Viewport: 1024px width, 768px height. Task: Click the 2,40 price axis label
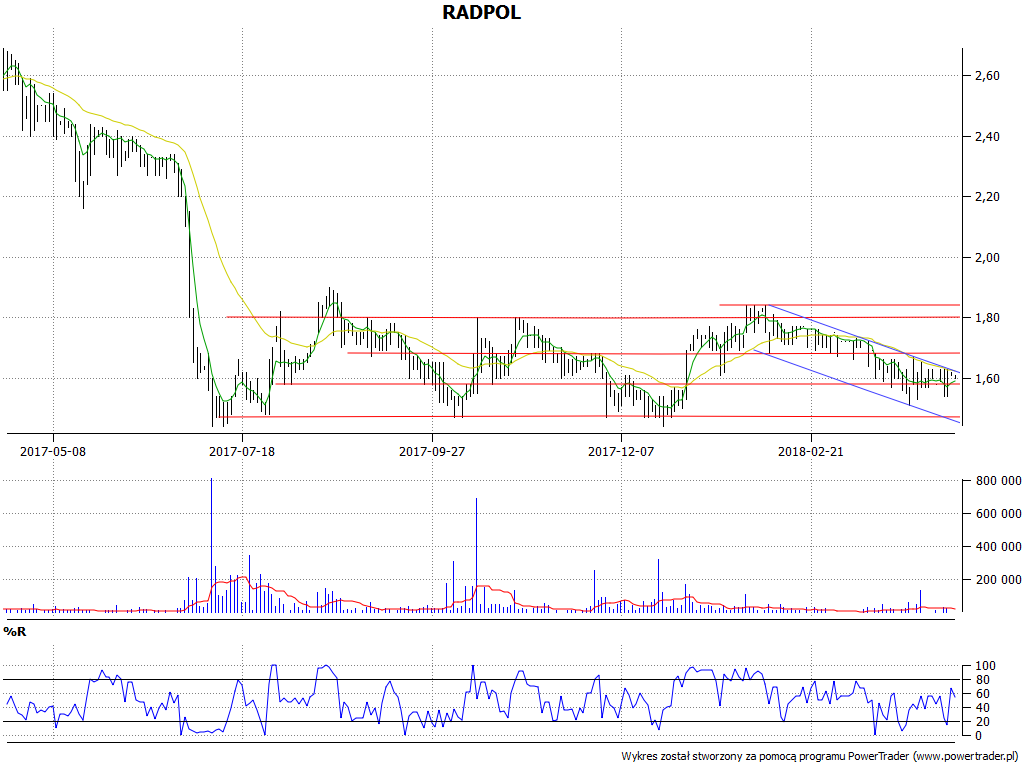coord(987,136)
